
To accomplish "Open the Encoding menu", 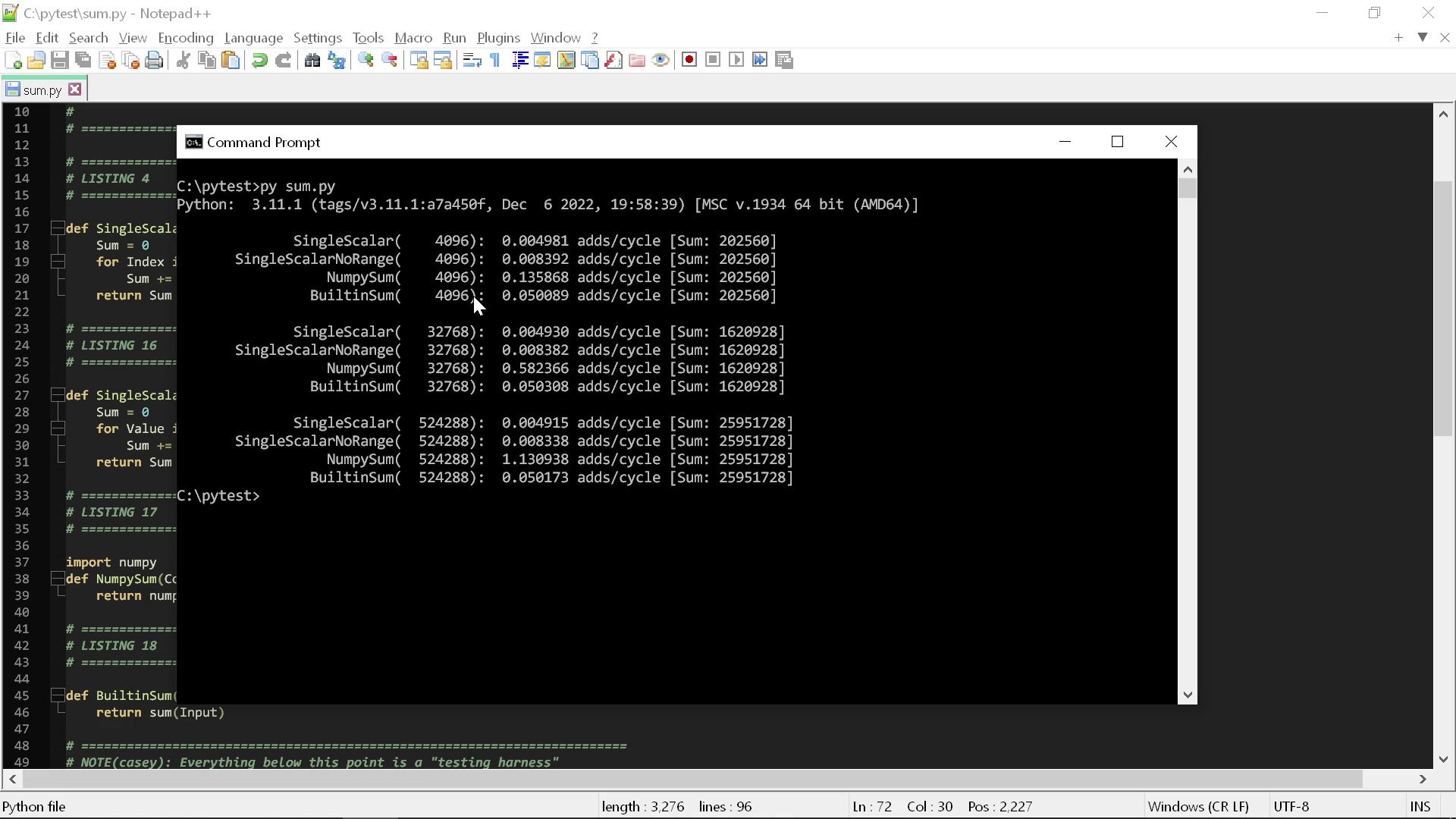I will (x=185, y=38).
